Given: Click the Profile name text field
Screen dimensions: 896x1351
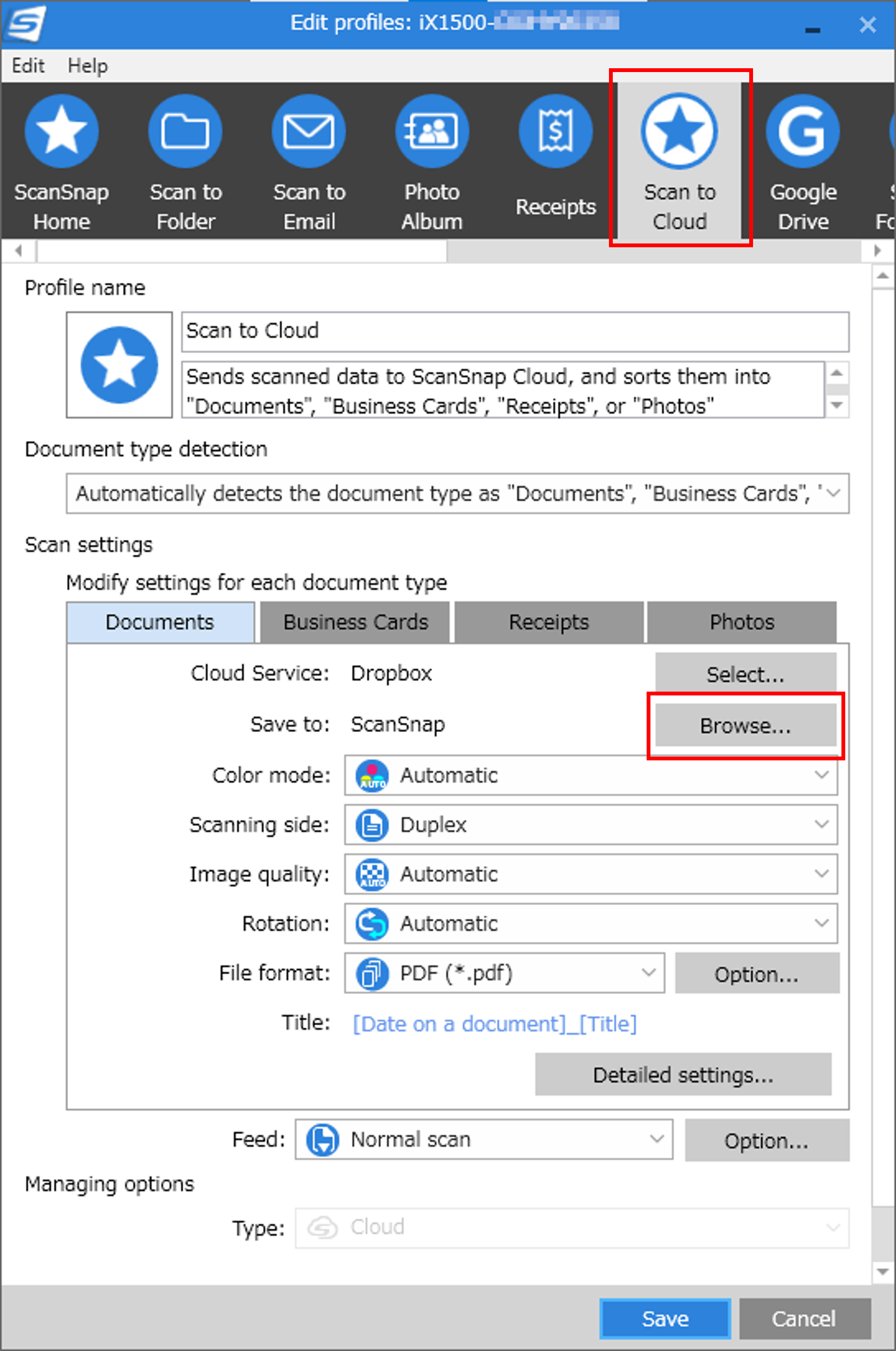Looking at the screenshot, I should [516, 331].
